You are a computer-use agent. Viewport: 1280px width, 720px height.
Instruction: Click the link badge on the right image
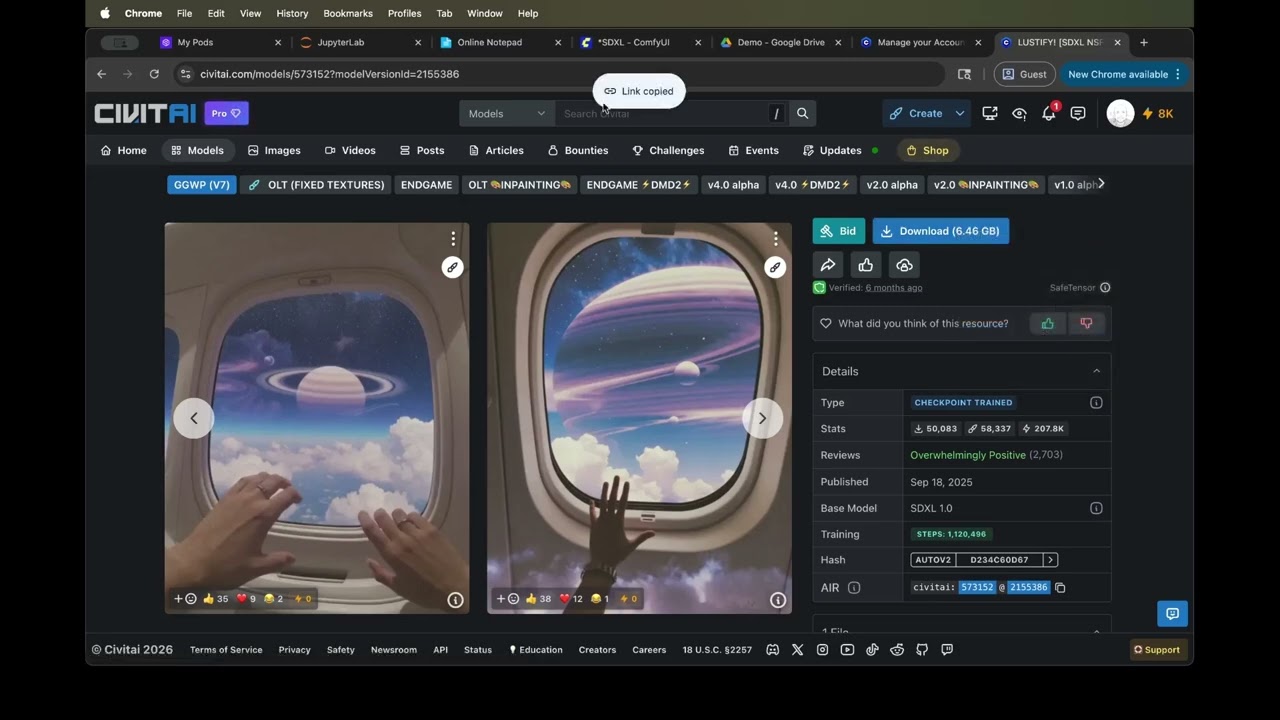coord(775,267)
